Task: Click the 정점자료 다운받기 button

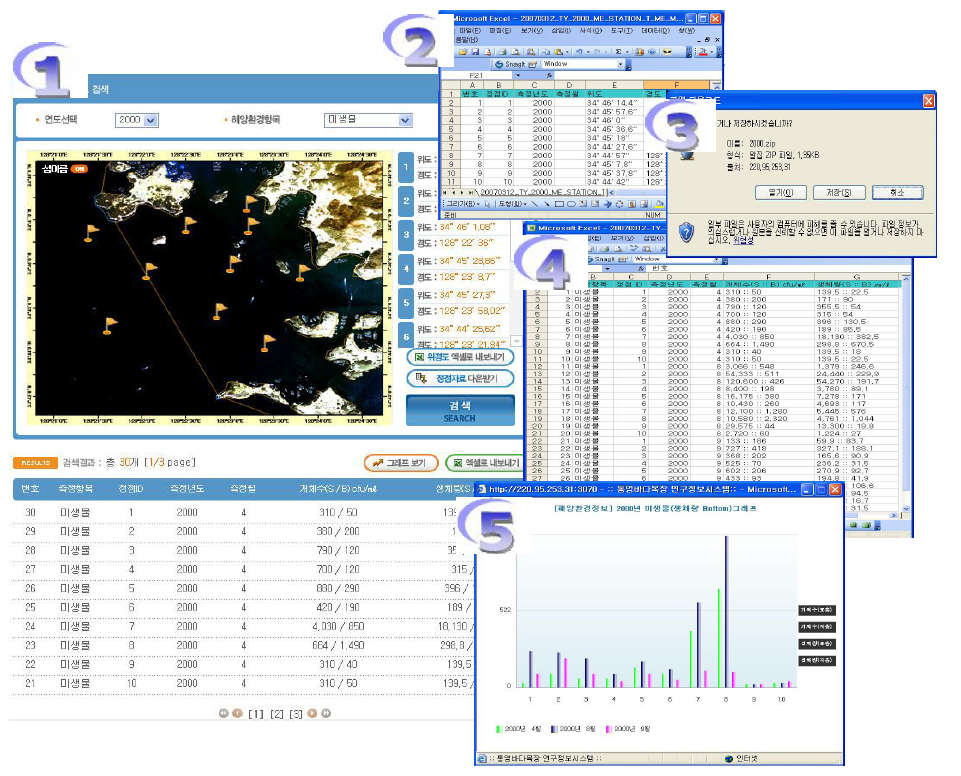Action: [460, 378]
